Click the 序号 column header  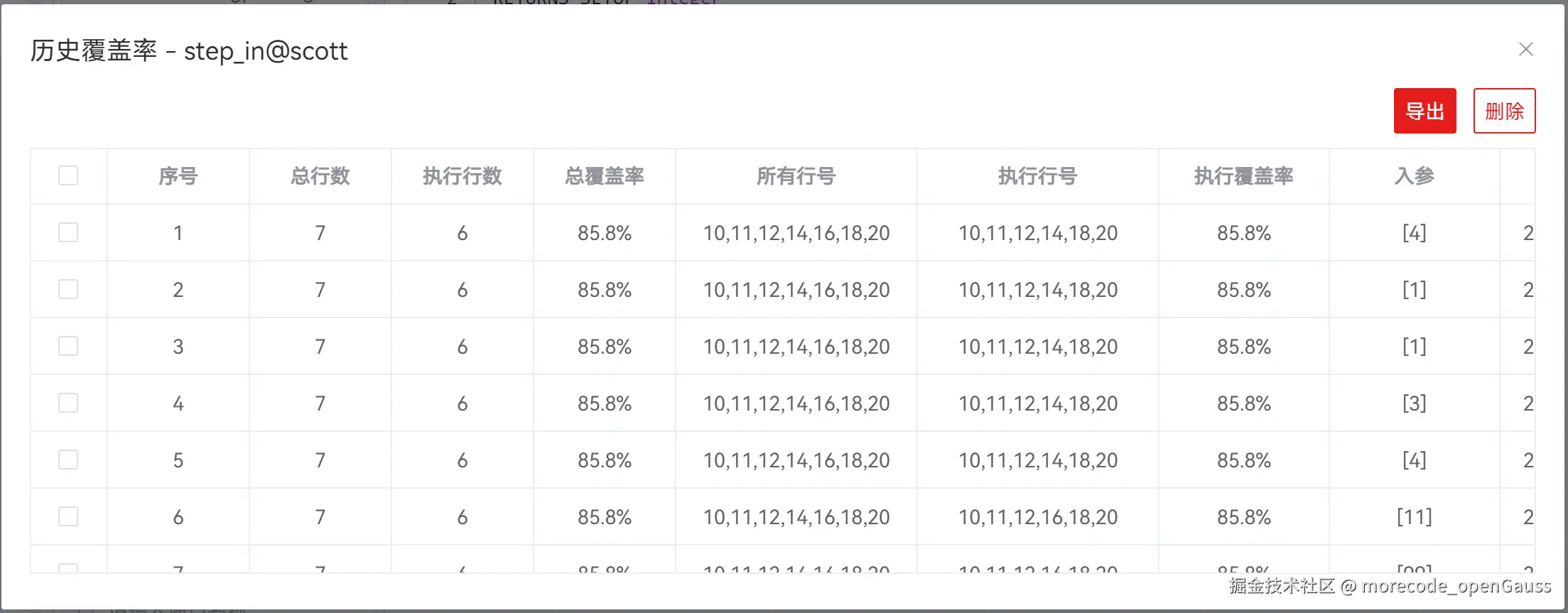pos(178,176)
